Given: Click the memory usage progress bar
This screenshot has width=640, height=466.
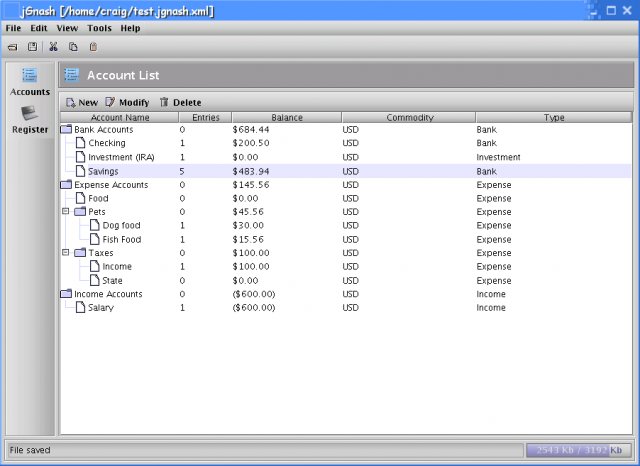Looking at the screenshot, I should (578, 450).
